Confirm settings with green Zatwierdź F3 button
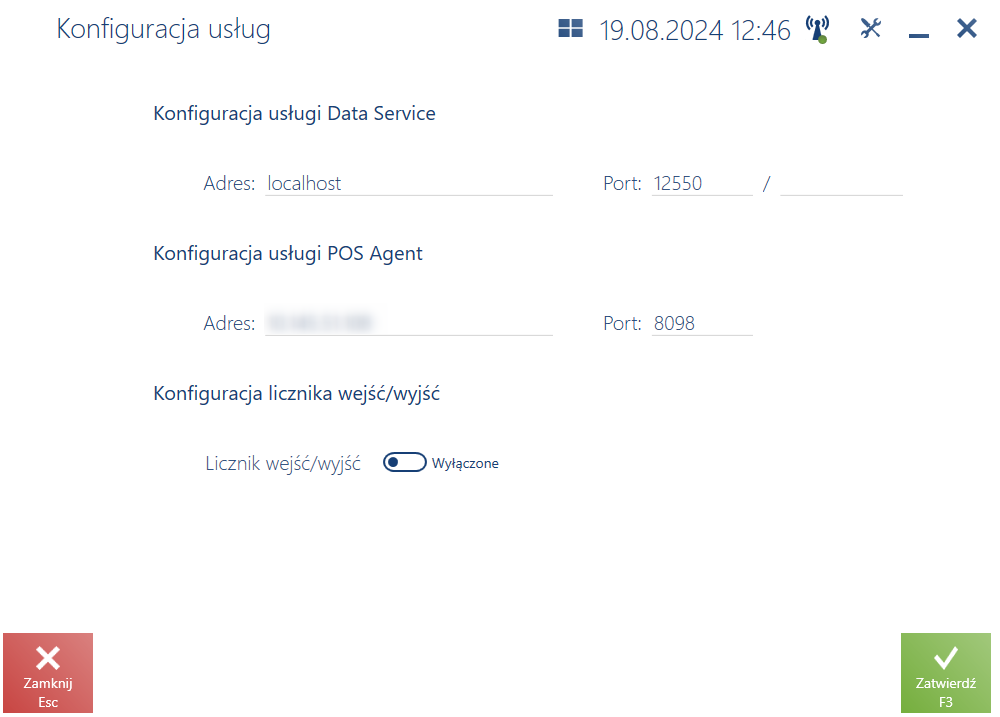The width and height of the screenshot is (1000, 717). 946,673
